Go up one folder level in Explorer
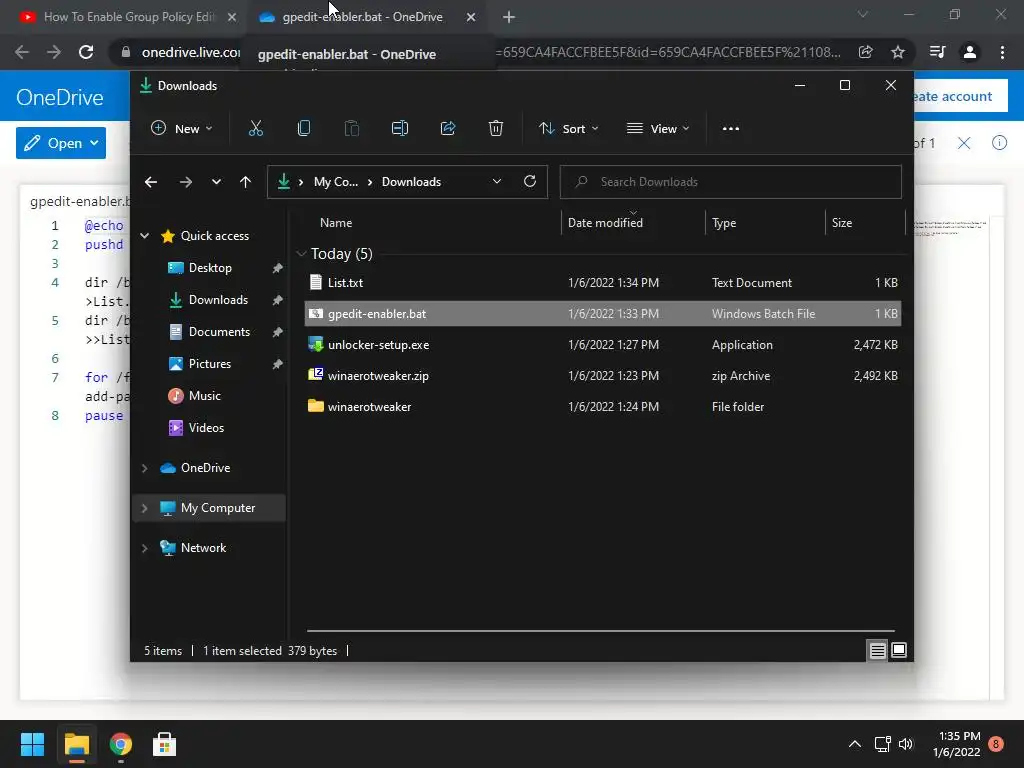Viewport: 1024px width, 768px height. click(x=246, y=182)
